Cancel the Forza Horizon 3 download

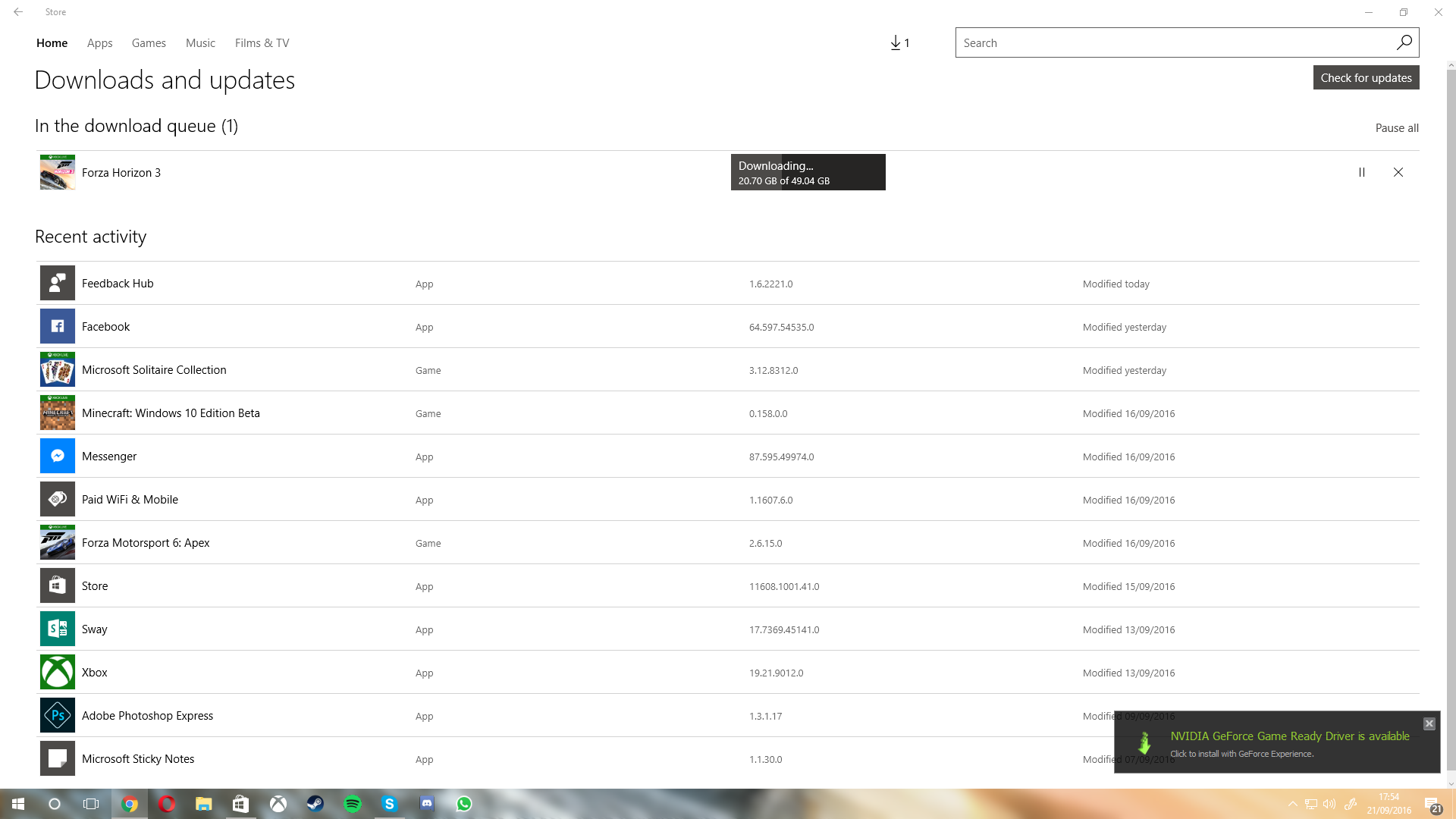pos(1398,172)
